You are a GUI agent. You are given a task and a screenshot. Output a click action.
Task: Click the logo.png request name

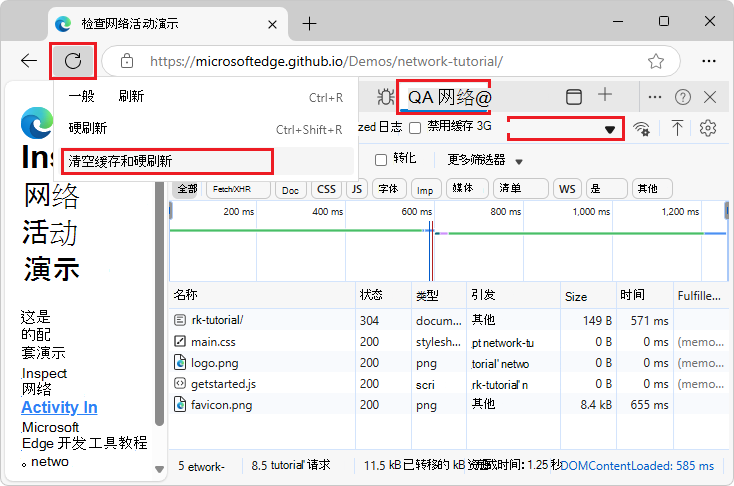pos(214,363)
